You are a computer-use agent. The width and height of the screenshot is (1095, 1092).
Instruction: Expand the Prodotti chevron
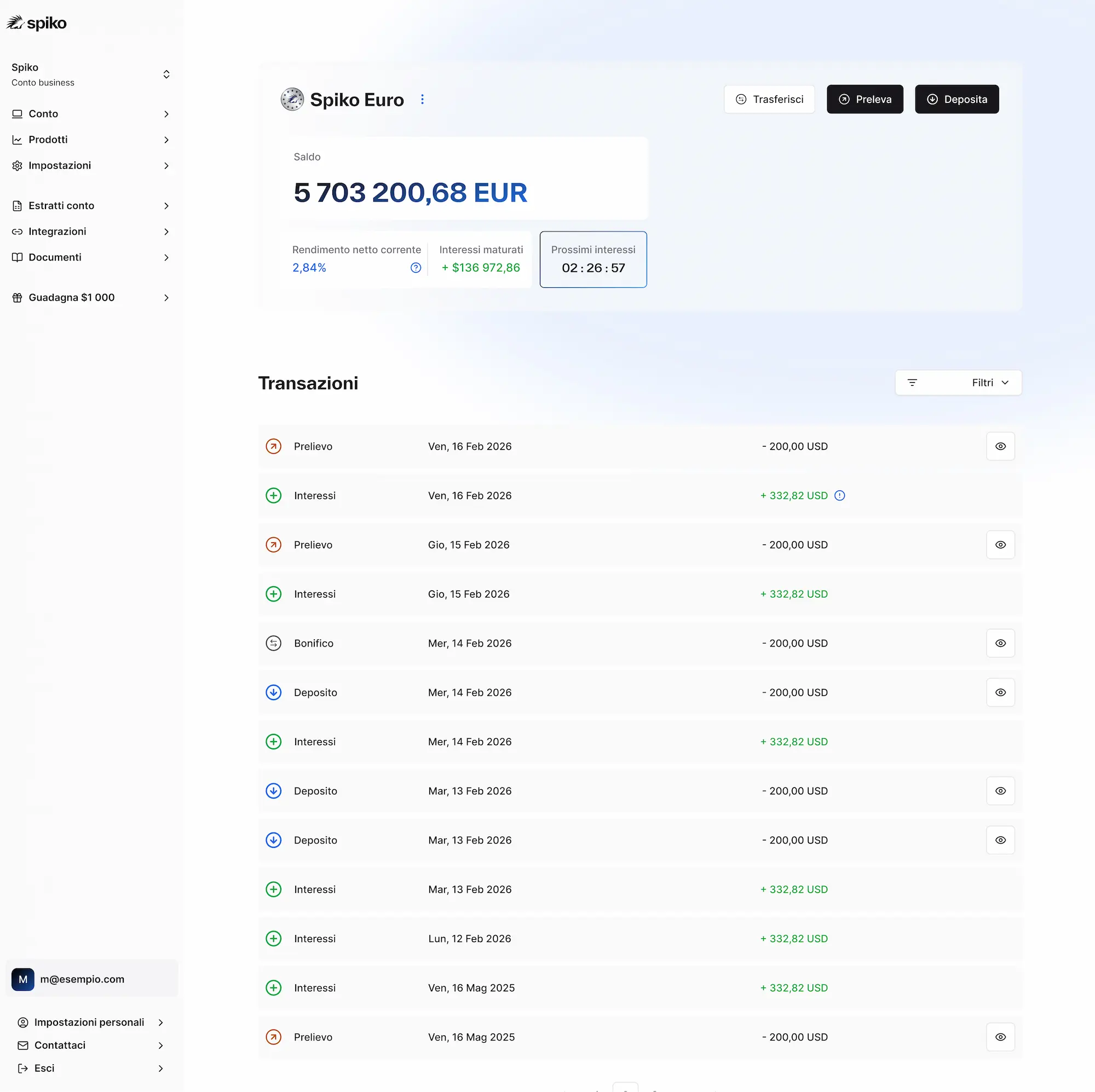[x=166, y=140]
